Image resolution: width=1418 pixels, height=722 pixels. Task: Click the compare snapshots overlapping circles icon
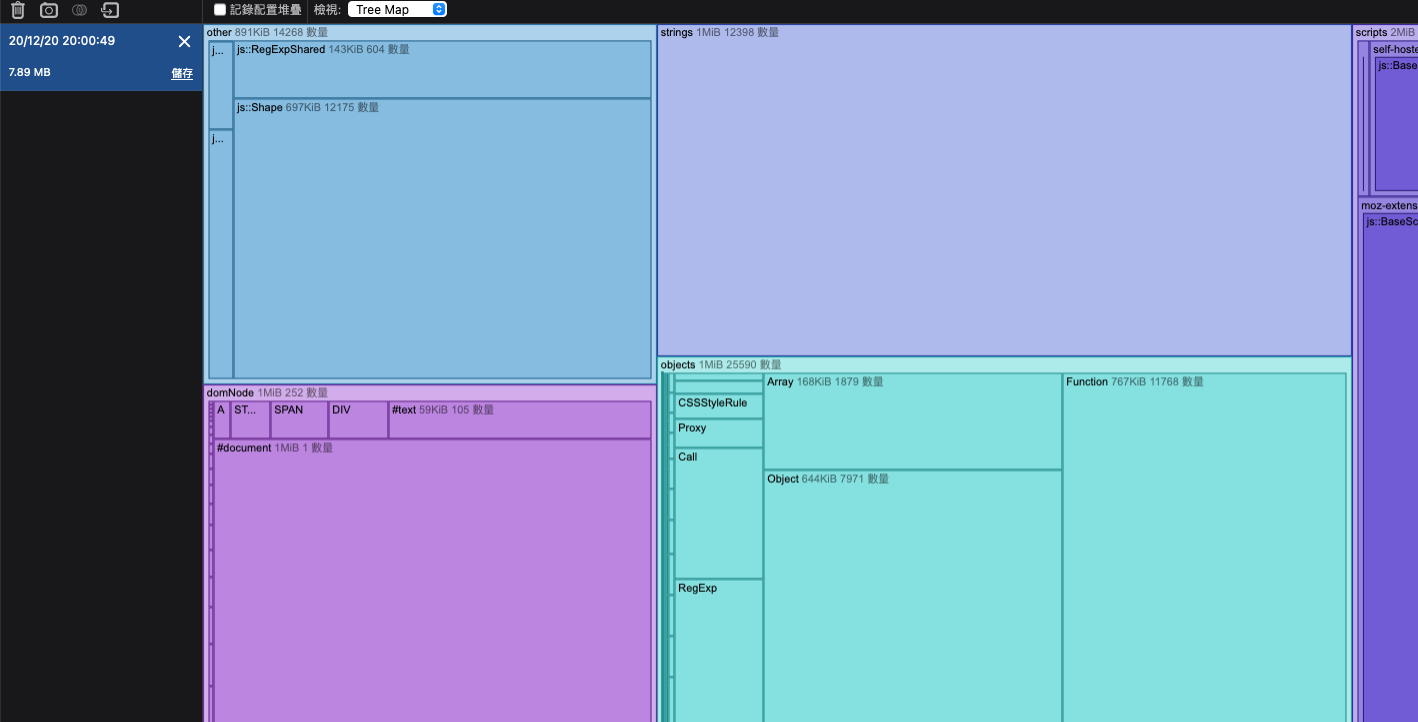tap(79, 10)
